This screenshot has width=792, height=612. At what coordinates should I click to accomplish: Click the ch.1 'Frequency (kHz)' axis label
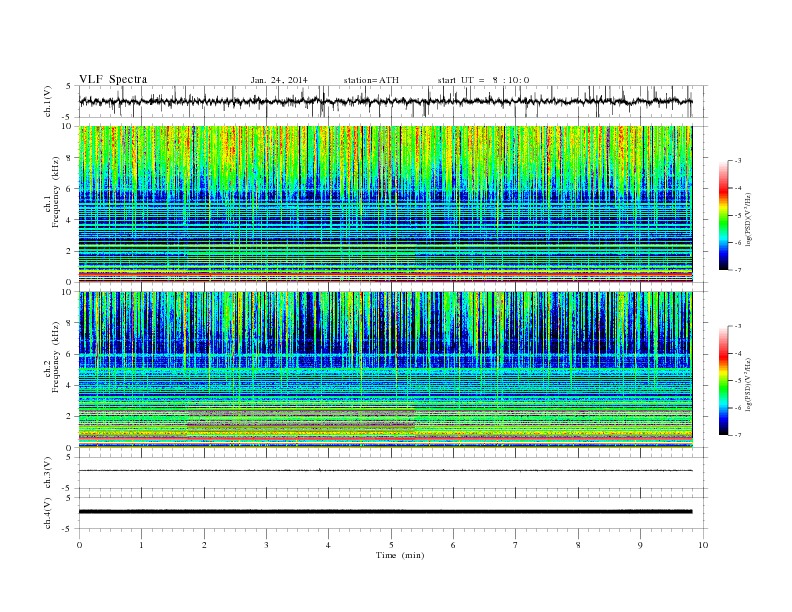pos(56,192)
